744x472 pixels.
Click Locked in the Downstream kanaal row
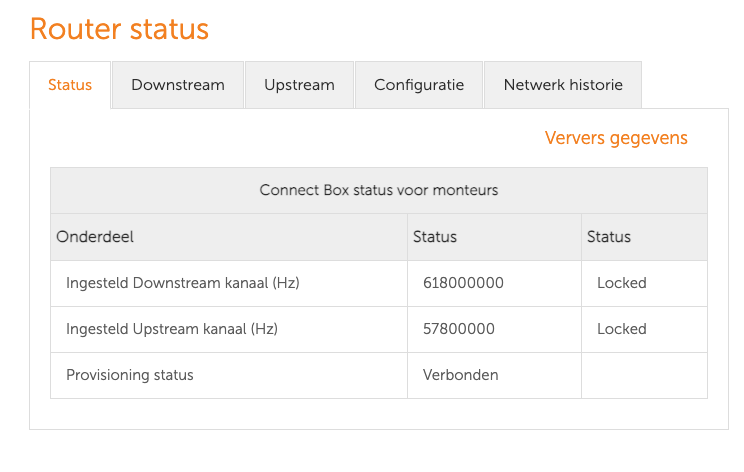pos(622,283)
